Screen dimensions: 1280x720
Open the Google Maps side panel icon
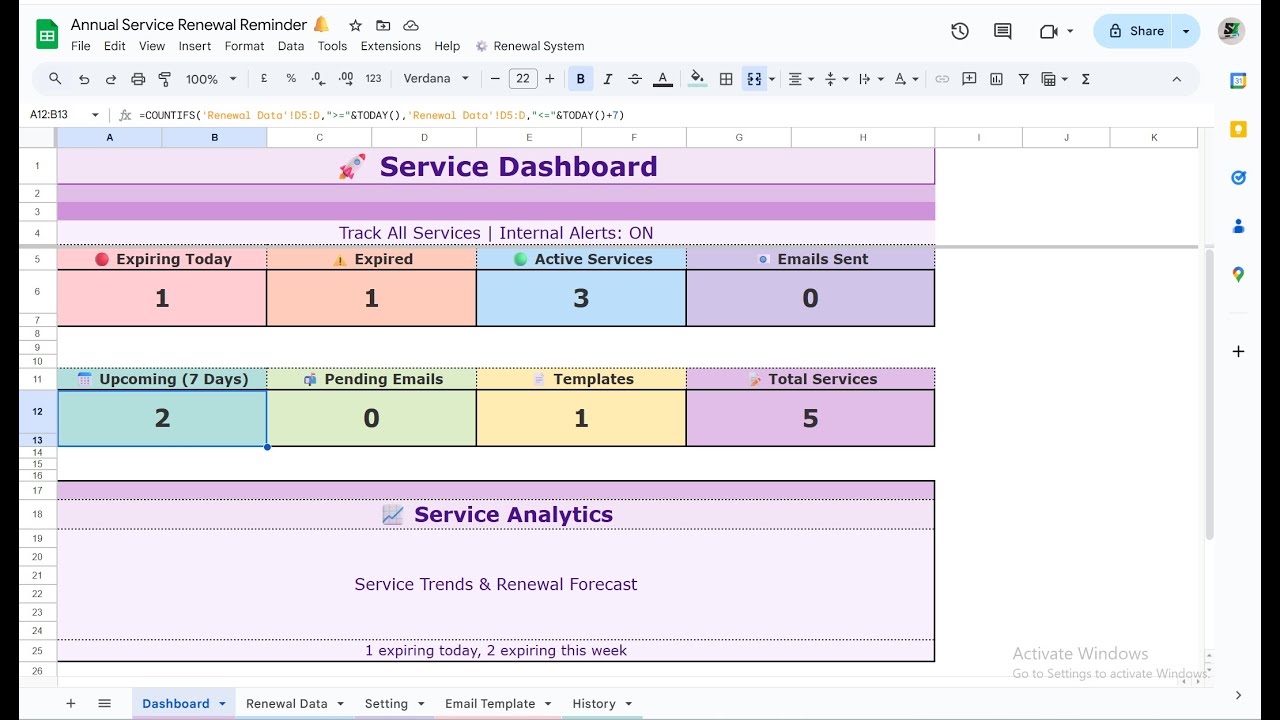tap(1238, 274)
